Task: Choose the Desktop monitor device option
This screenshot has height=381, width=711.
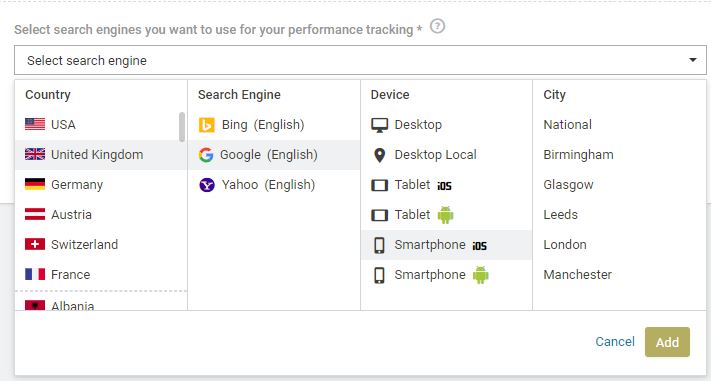Action: click(446, 124)
